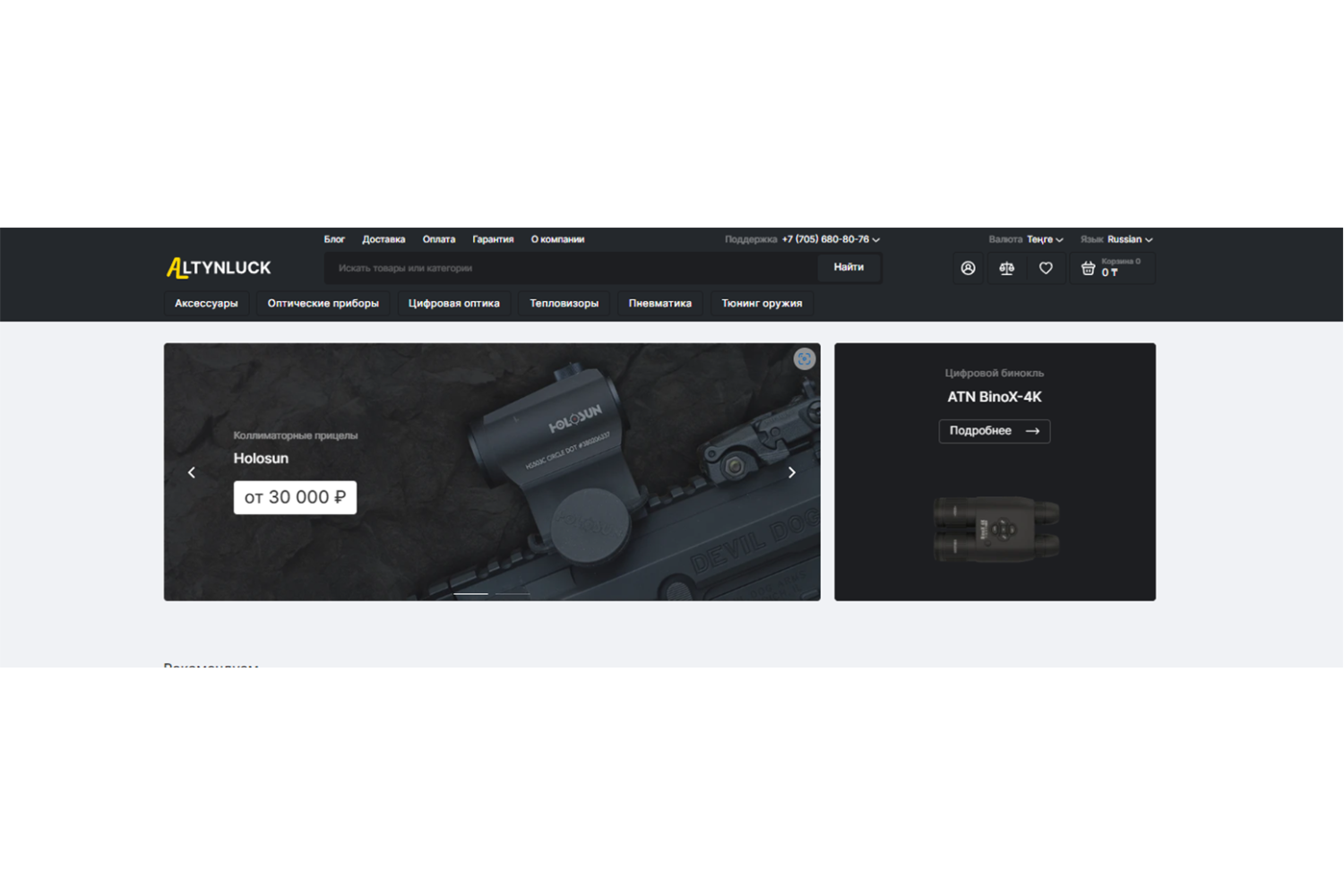Open the favorites heart icon
The image size is (1344, 896).
pyautogui.click(x=1046, y=268)
